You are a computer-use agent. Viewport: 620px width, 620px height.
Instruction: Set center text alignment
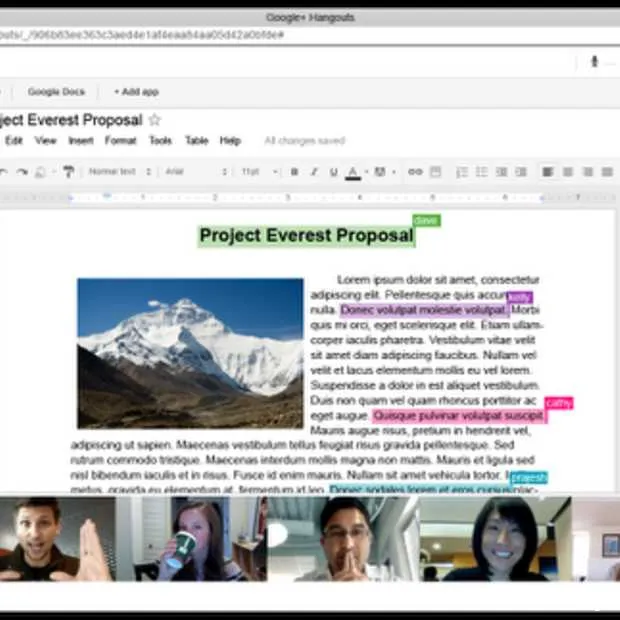[568, 172]
